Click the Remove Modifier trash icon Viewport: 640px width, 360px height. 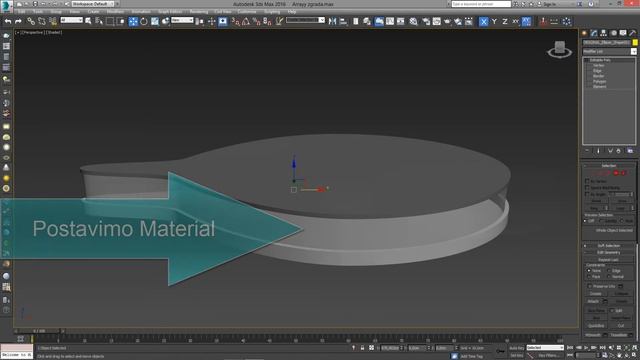tap(619, 151)
